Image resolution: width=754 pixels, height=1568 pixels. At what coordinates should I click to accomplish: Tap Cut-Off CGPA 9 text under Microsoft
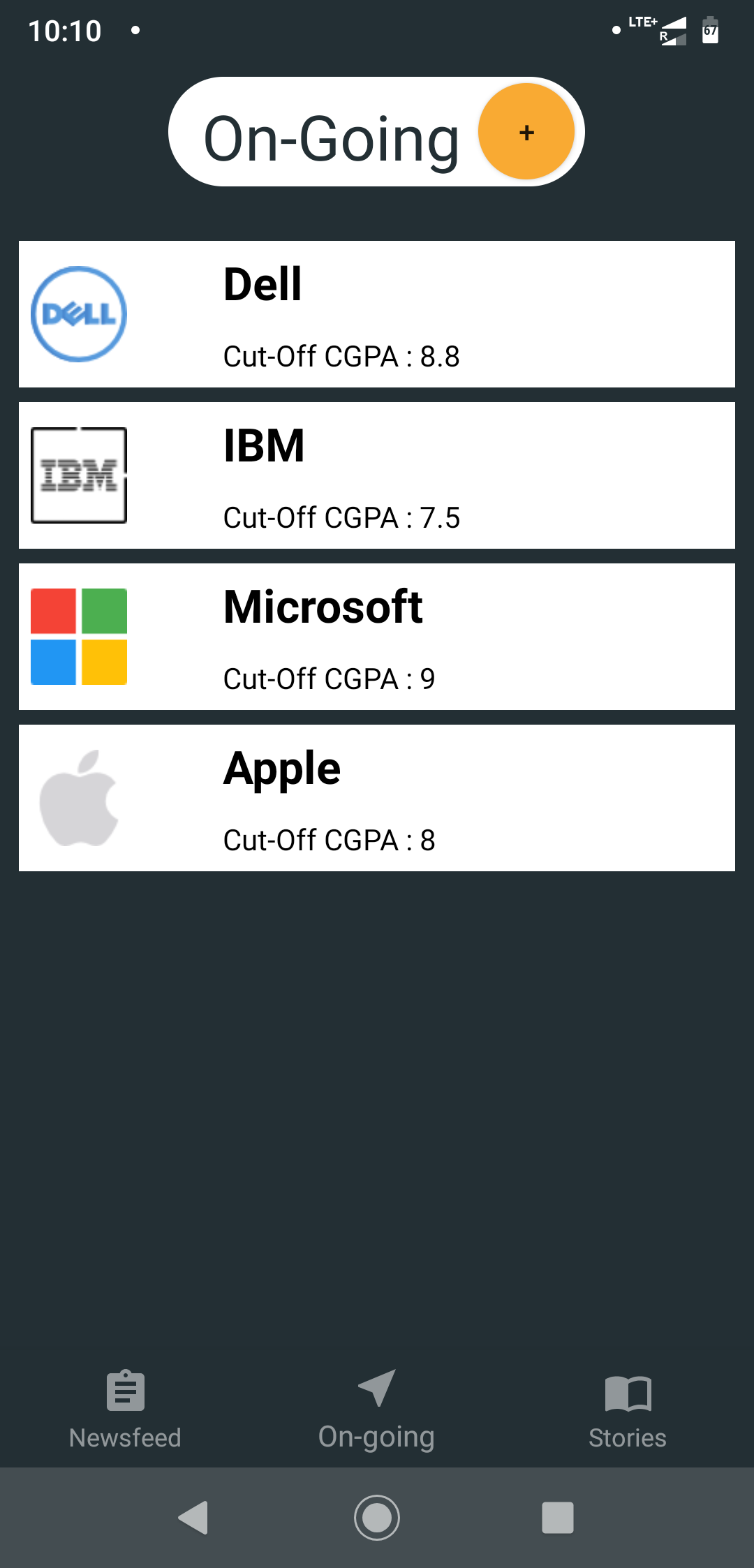(x=329, y=679)
